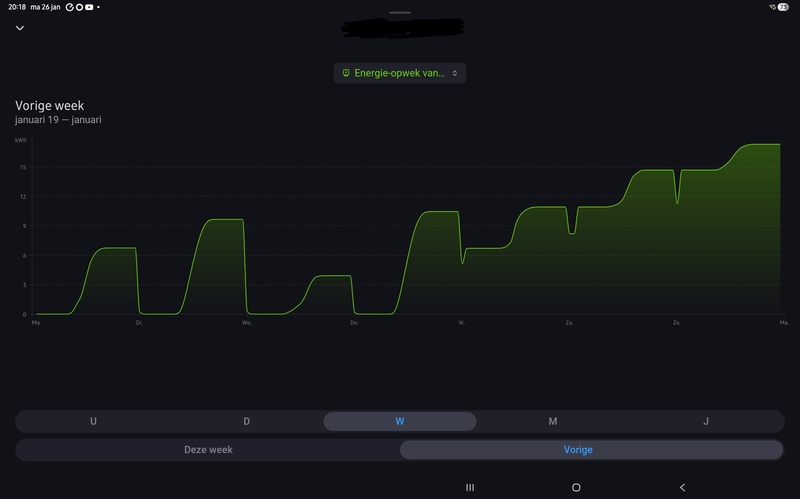Screen dimensions: 800x499
Task: Select the W (week) tab
Action: click(x=399, y=421)
